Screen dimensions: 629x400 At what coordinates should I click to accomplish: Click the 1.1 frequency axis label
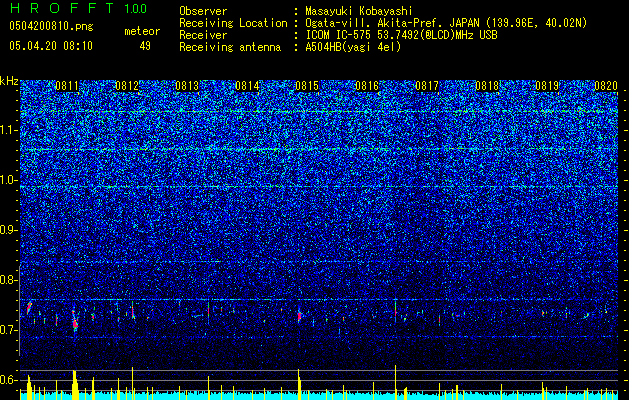point(8,130)
